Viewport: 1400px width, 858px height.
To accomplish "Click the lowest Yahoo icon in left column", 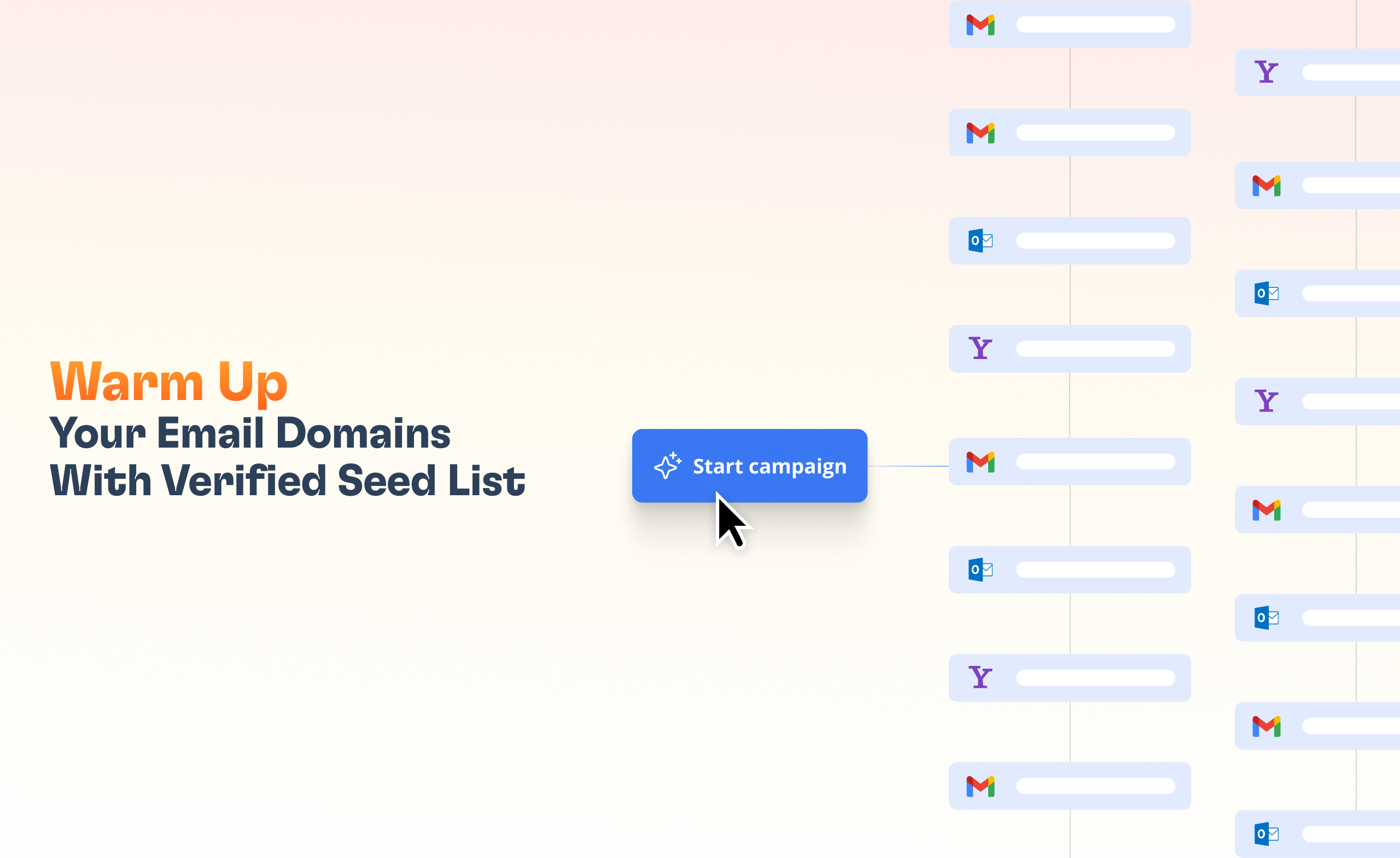I will (x=980, y=678).
